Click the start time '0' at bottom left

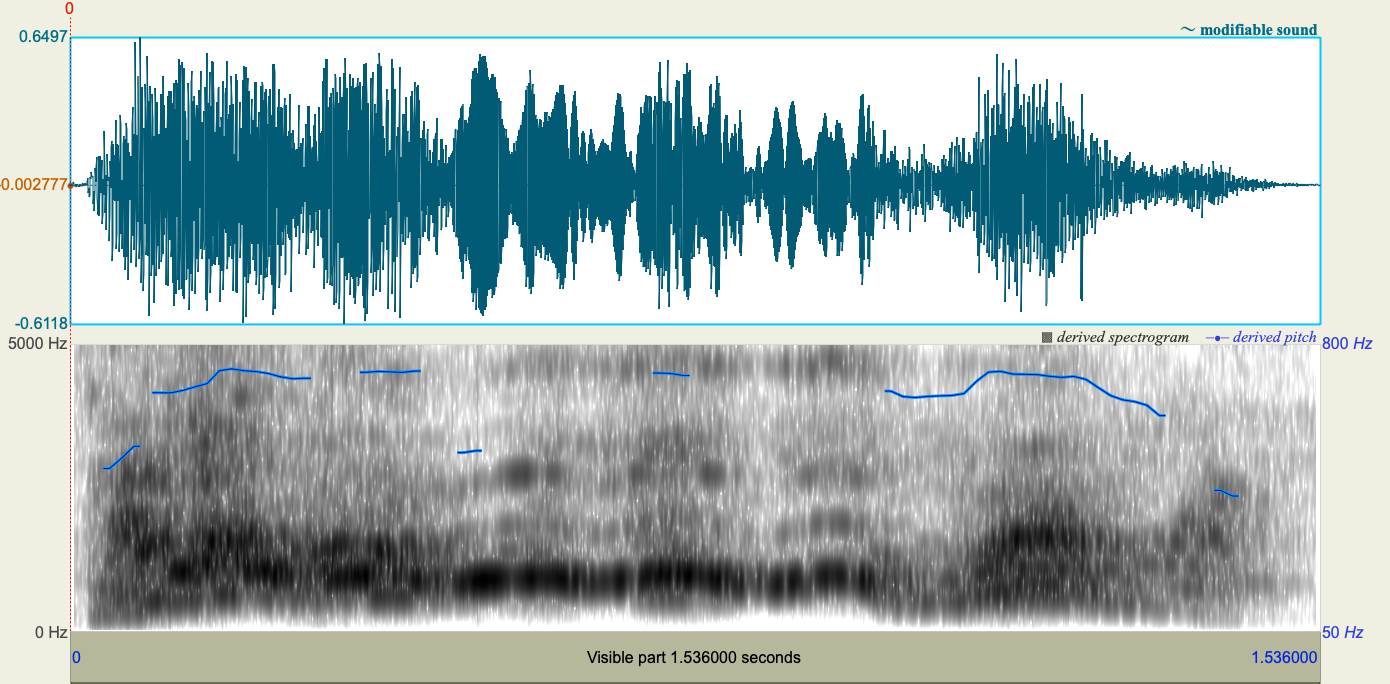(77, 657)
